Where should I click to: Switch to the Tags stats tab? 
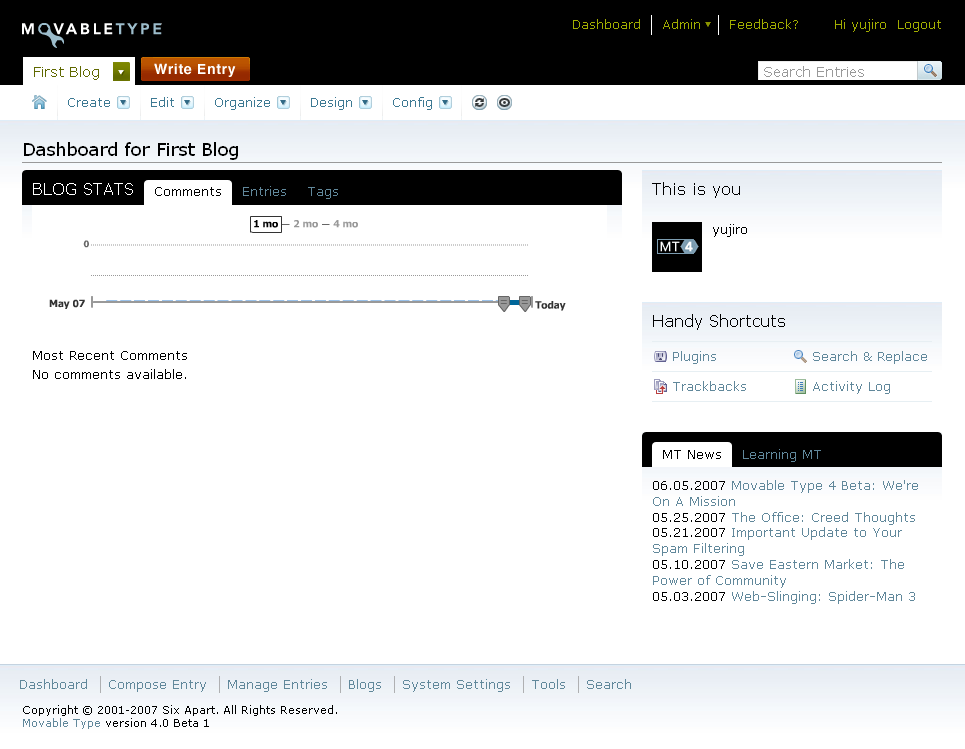point(323,192)
